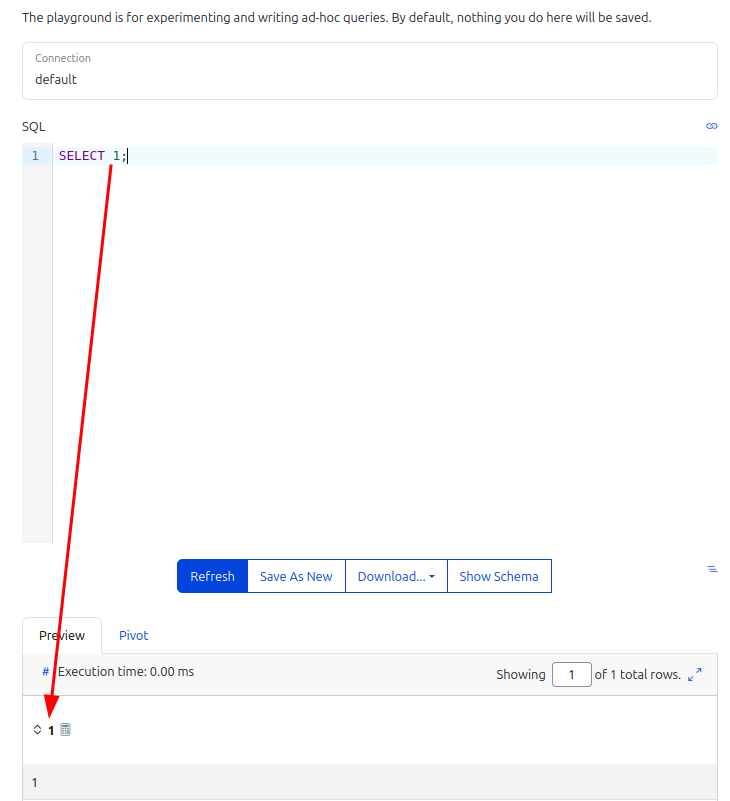Click the 'Execution time: 0.00 ms' text
The height and width of the screenshot is (801, 730).
click(126, 672)
